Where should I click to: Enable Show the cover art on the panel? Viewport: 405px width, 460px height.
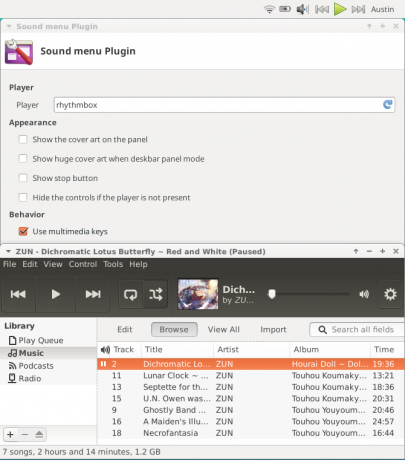(23, 139)
